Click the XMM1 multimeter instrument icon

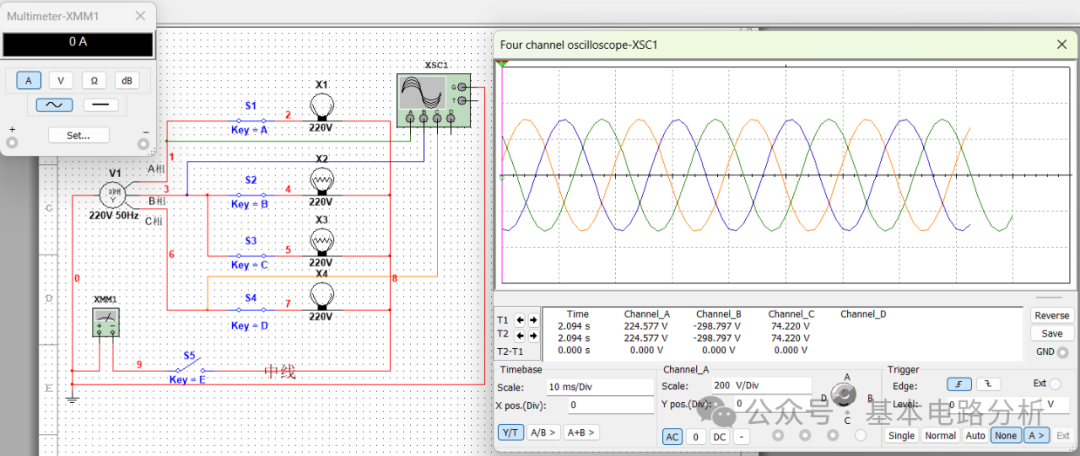[106, 322]
